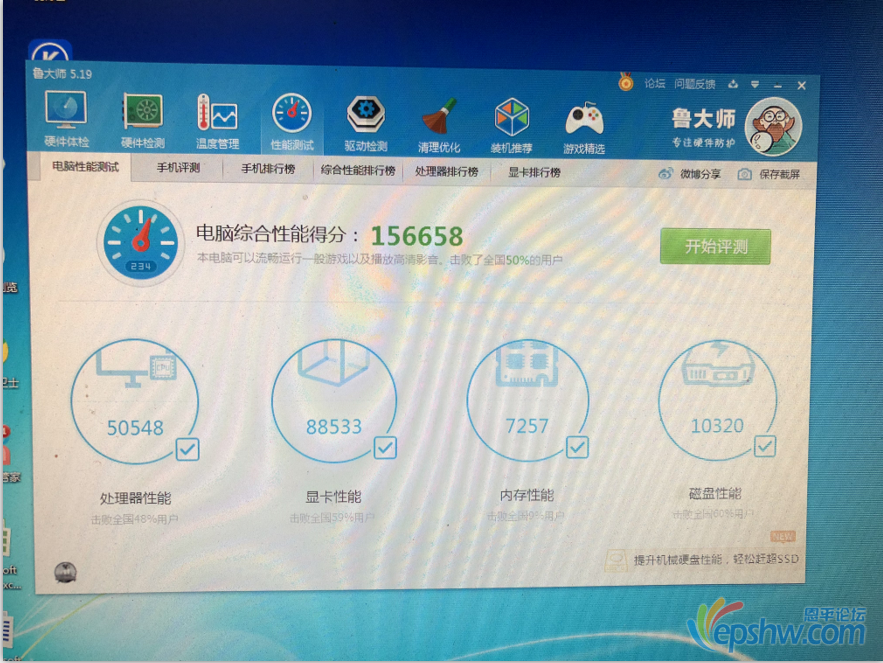Uncheck the 磁盘性能 test checkbox
This screenshot has width=883, height=663.
click(765, 446)
